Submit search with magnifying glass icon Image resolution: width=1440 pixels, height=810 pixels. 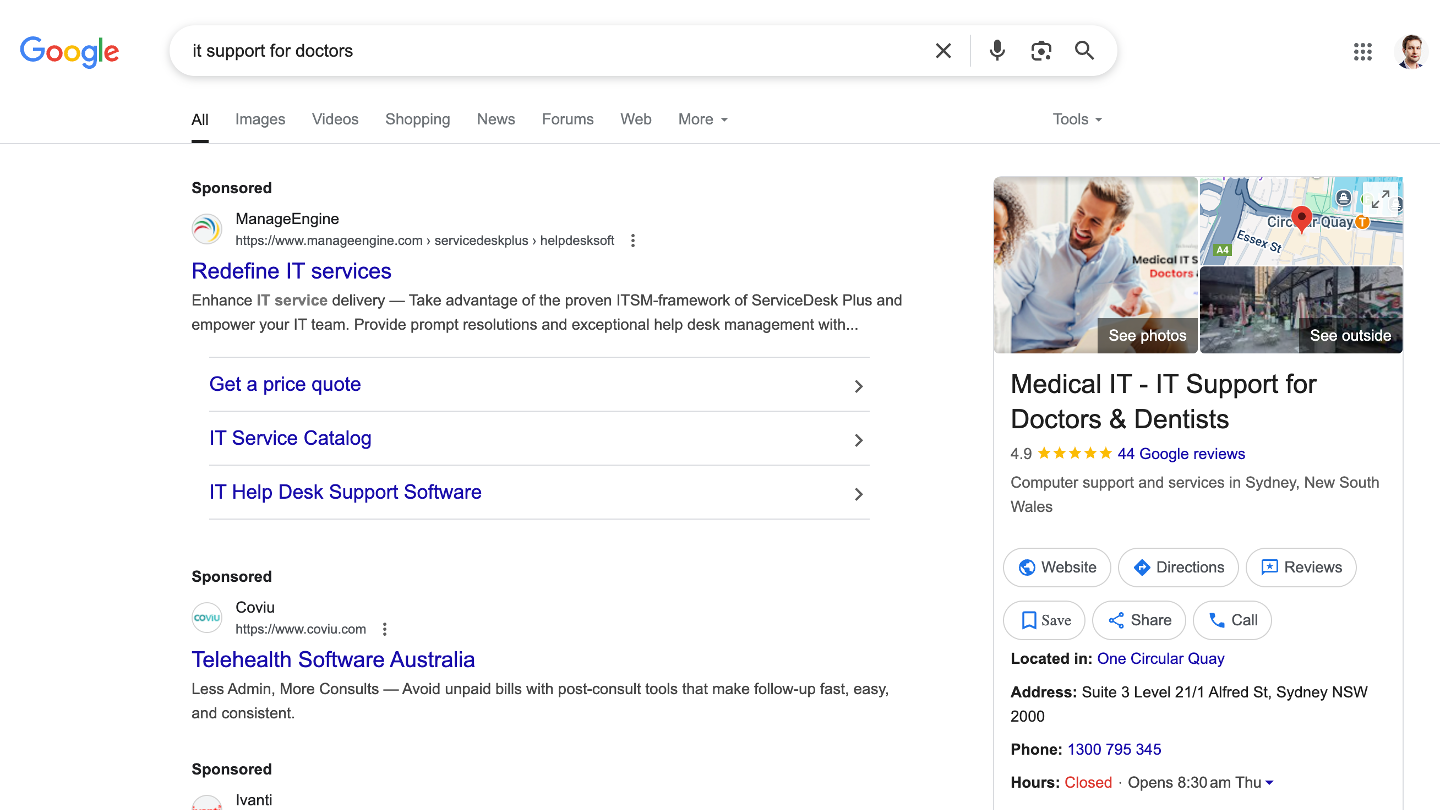click(1084, 51)
